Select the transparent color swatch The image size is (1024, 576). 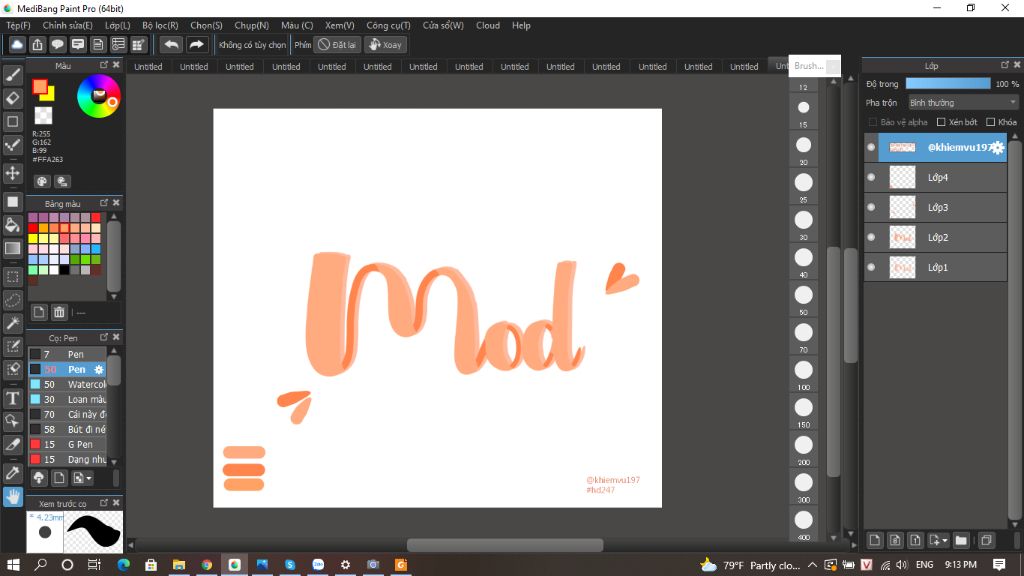pyautogui.click(x=43, y=116)
